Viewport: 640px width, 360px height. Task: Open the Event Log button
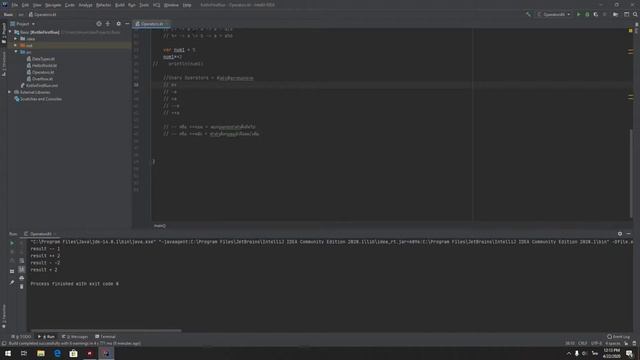(x=618, y=337)
